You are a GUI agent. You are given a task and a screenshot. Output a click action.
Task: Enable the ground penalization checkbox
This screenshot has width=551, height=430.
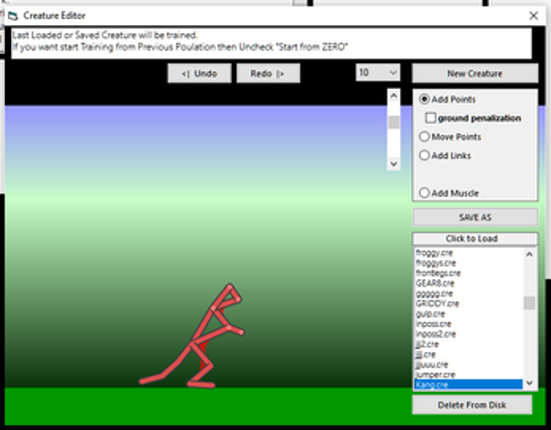[430, 118]
